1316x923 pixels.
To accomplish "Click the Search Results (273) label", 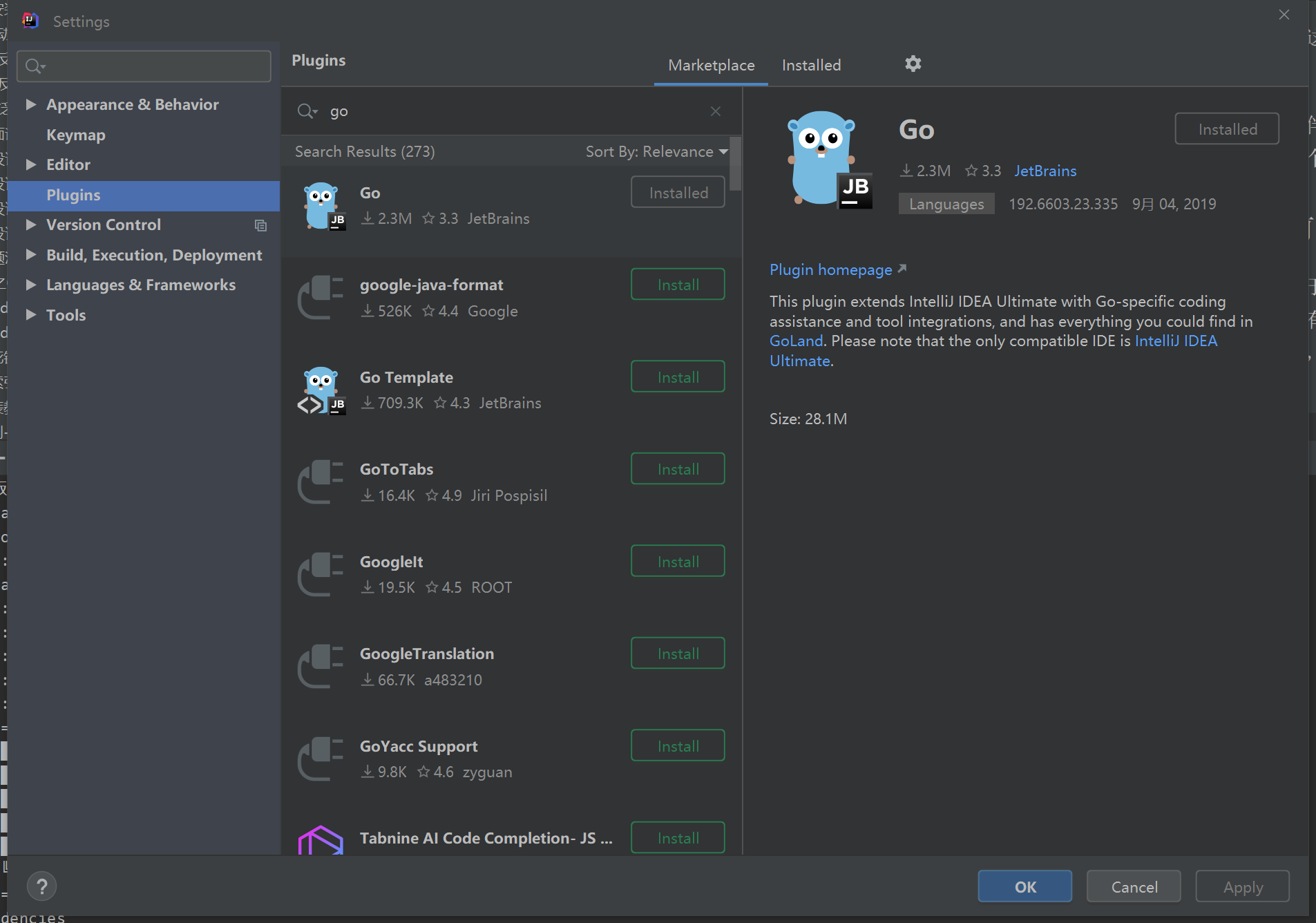I will coord(365,151).
